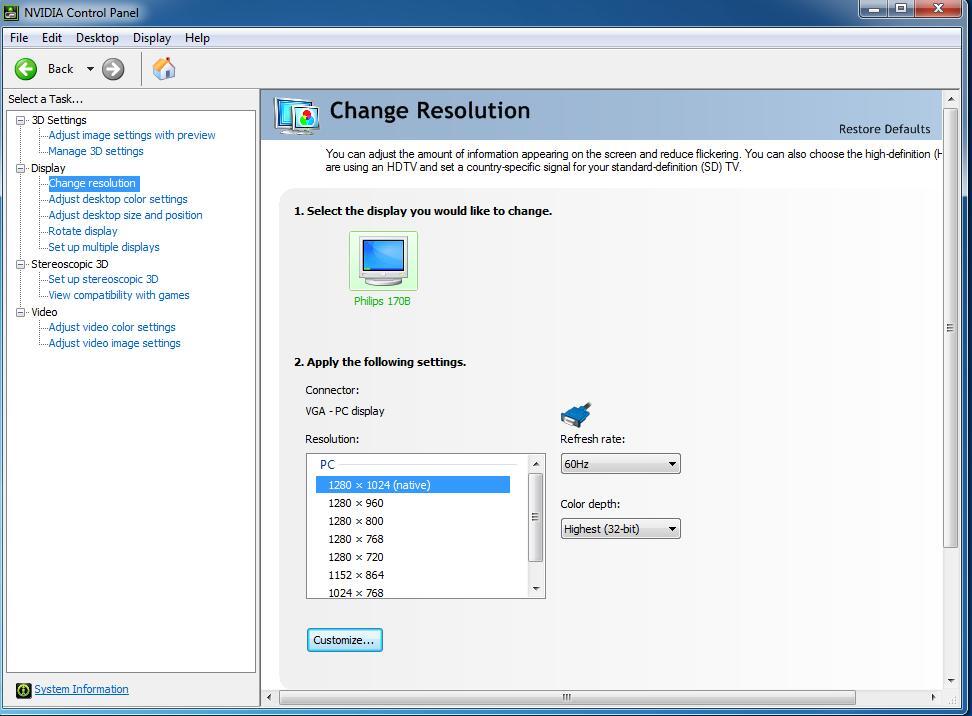The image size is (972, 716).
Task: Click horizontal scrollbar left arrow
Action: click(x=269, y=697)
